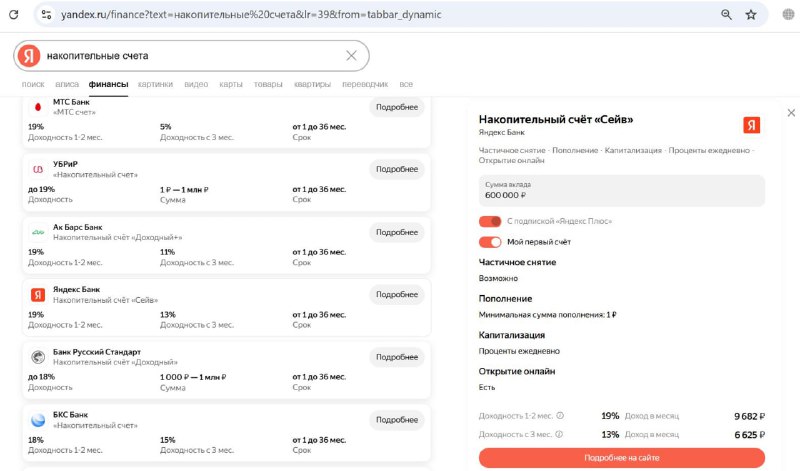Expand the все tab list

[x=406, y=84]
